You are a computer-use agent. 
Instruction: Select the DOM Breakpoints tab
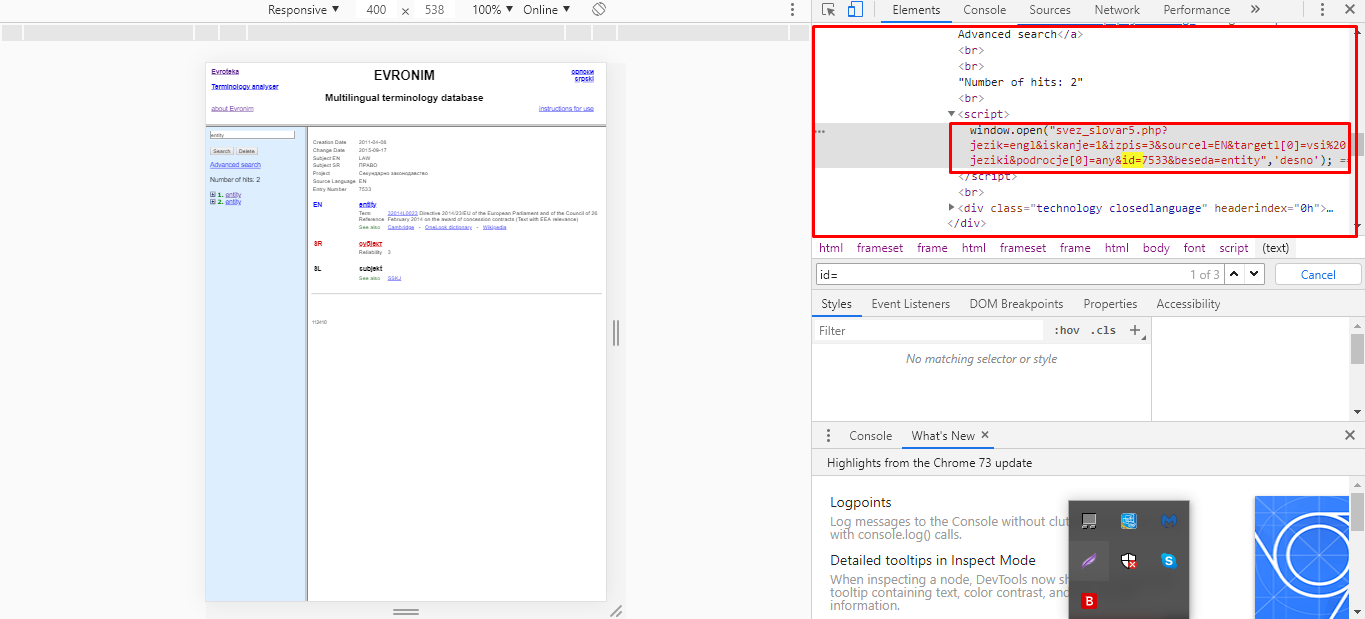point(1016,304)
